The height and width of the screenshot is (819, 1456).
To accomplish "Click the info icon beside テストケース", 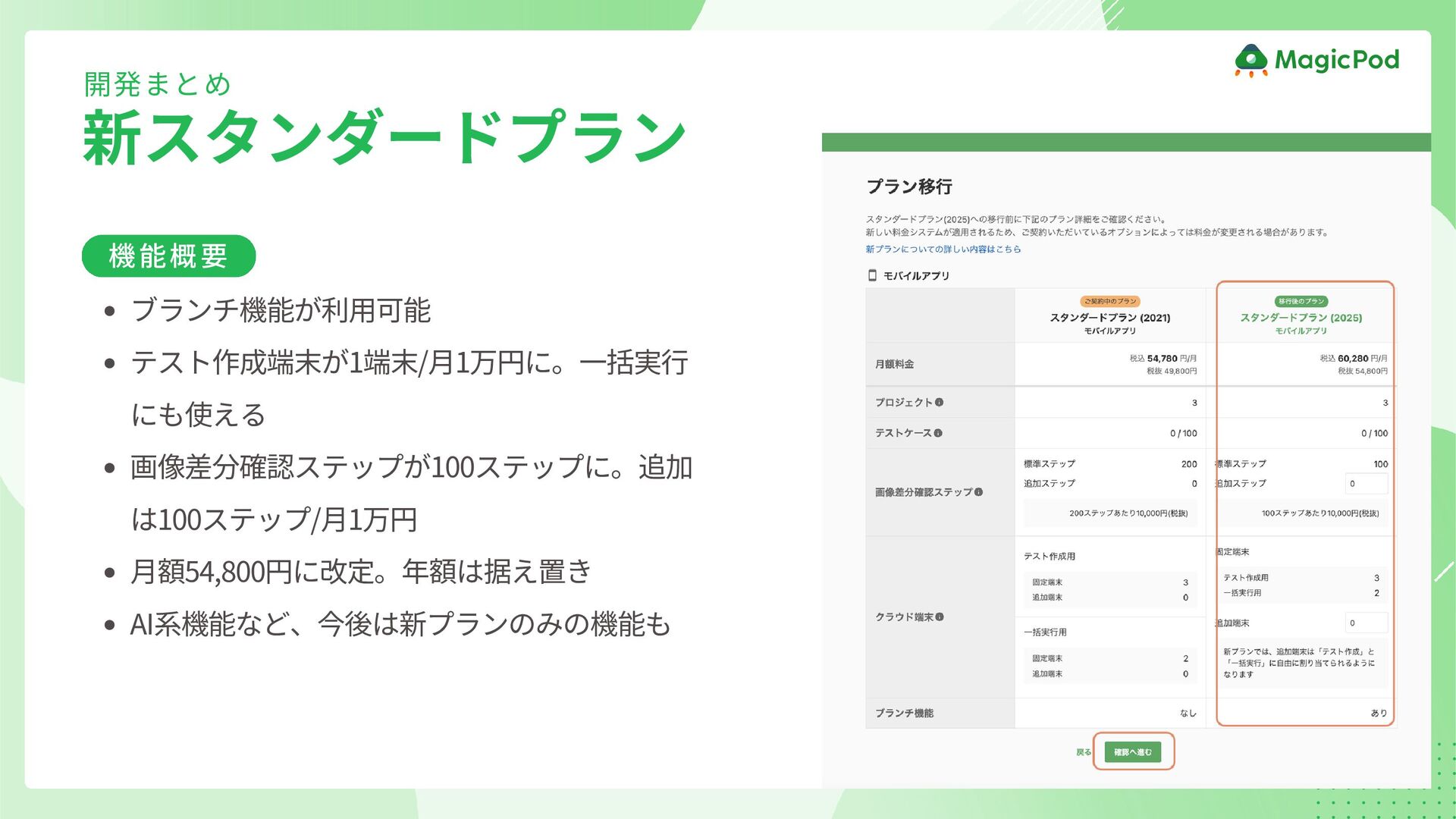I will (x=938, y=433).
